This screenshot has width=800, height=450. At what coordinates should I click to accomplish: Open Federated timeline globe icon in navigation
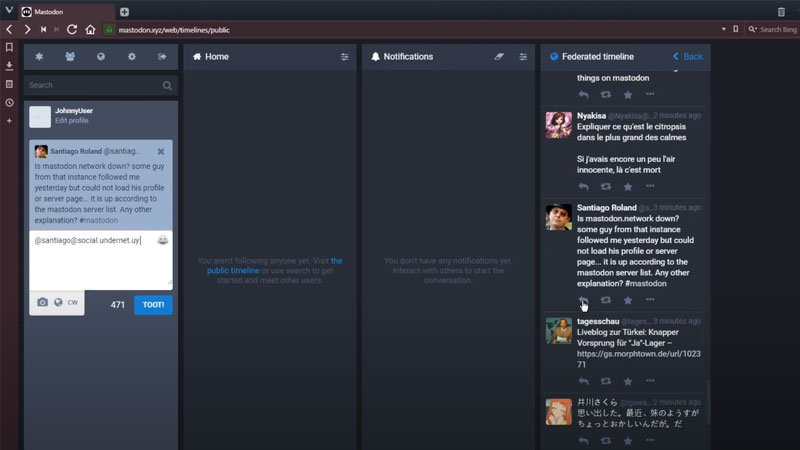click(x=101, y=57)
